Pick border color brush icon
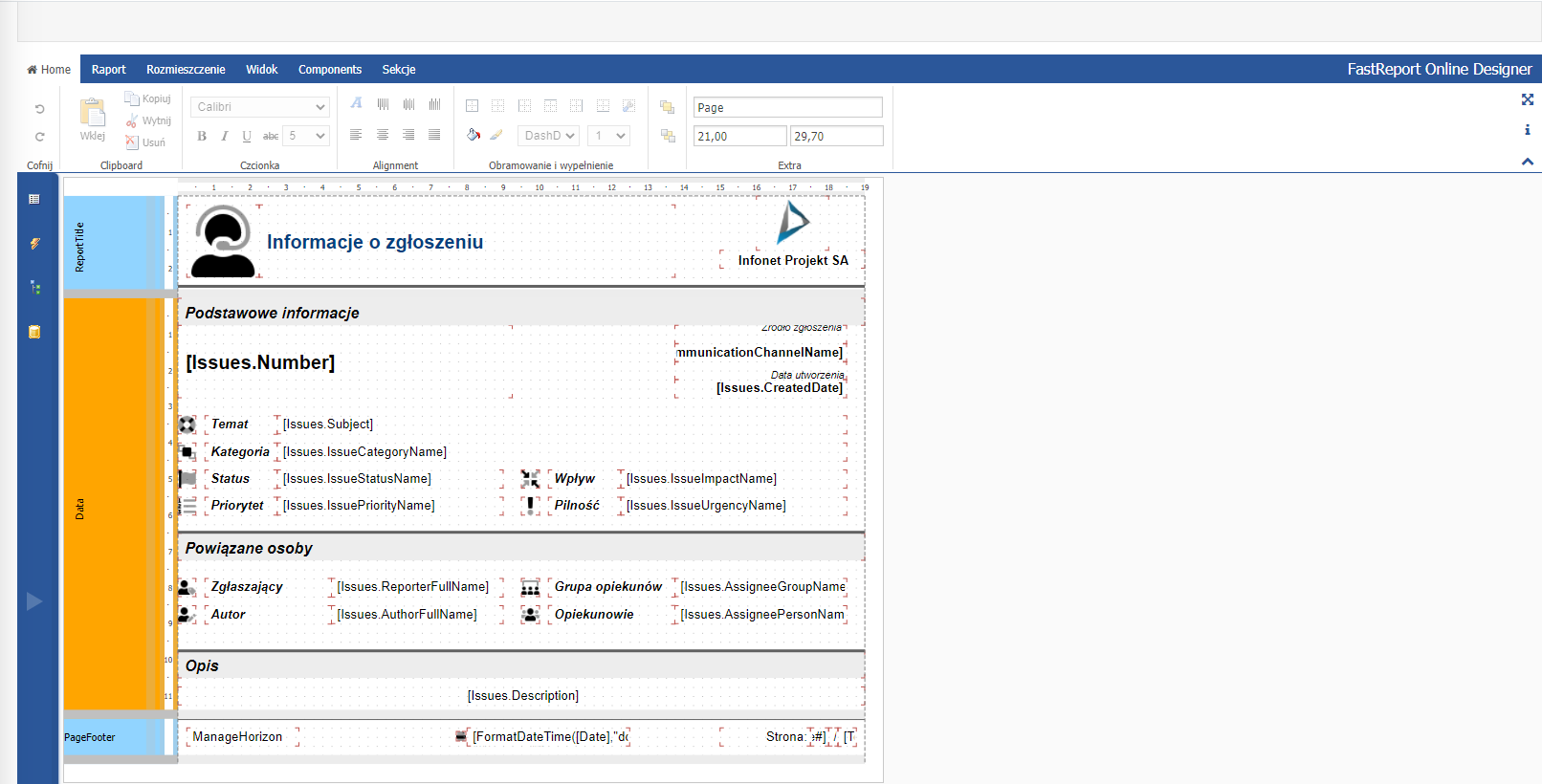1542x784 pixels. 496,135
